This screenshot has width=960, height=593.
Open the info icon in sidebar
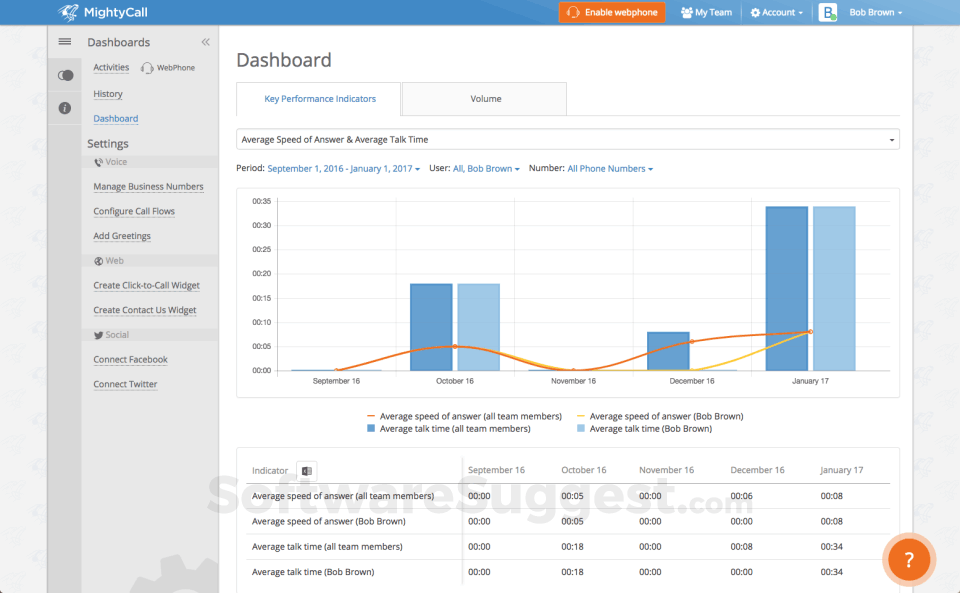[x=65, y=108]
